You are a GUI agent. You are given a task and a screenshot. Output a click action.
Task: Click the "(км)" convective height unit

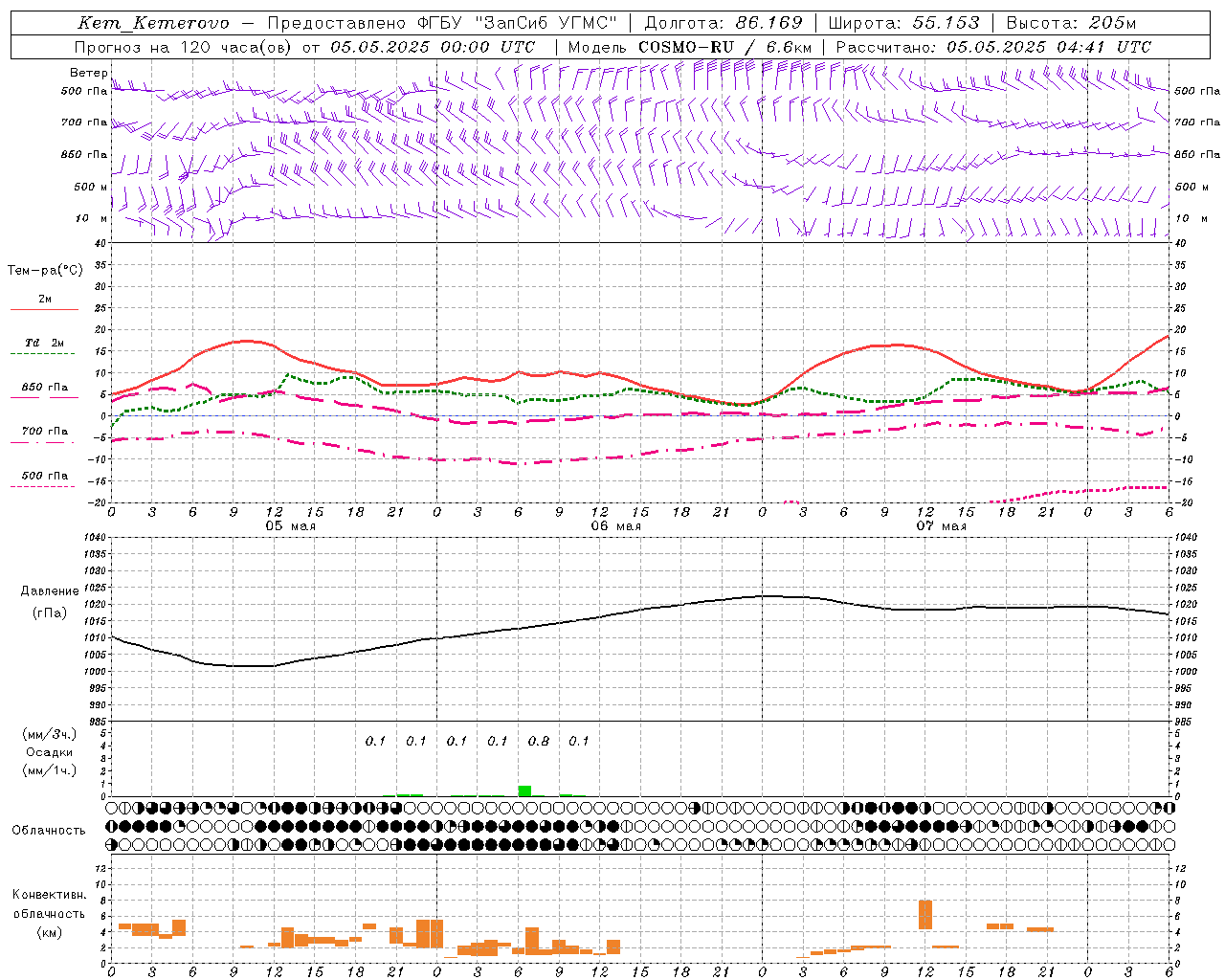pyautogui.click(x=51, y=932)
